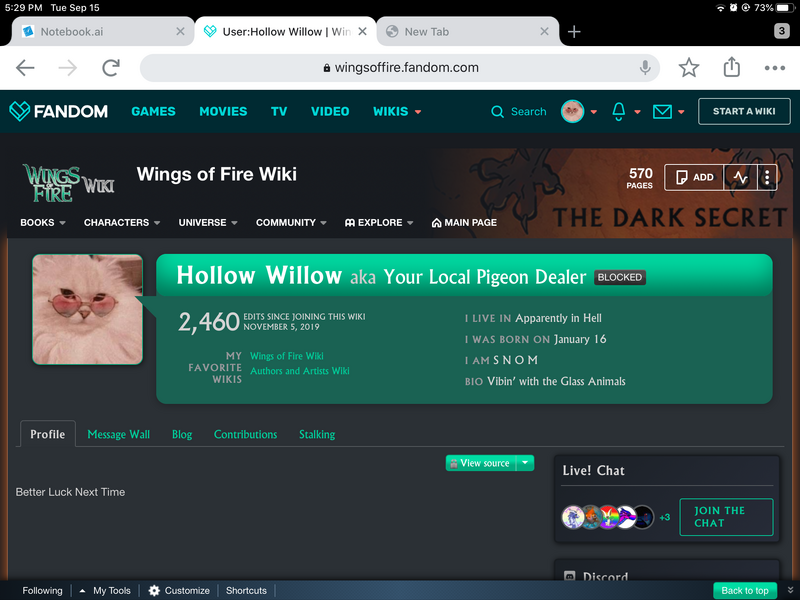Bookmark page with the star icon
Viewport: 800px width, 600px height.
point(689,67)
